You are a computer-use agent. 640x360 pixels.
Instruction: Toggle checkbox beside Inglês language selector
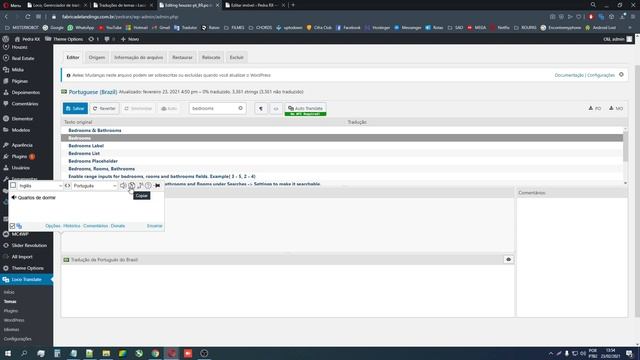click(x=13, y=185)
